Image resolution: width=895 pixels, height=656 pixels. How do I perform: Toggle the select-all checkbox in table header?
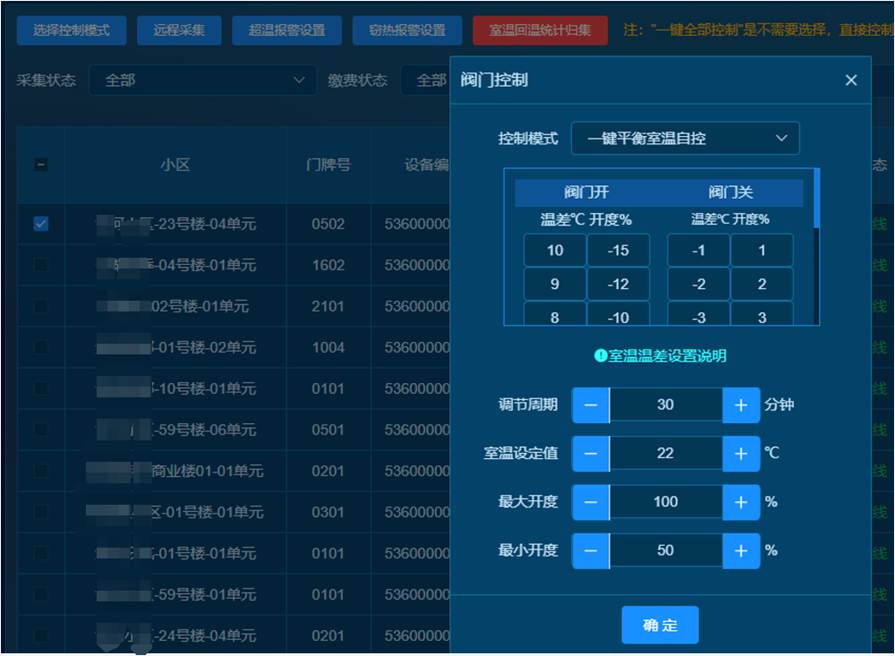point(41,165)
